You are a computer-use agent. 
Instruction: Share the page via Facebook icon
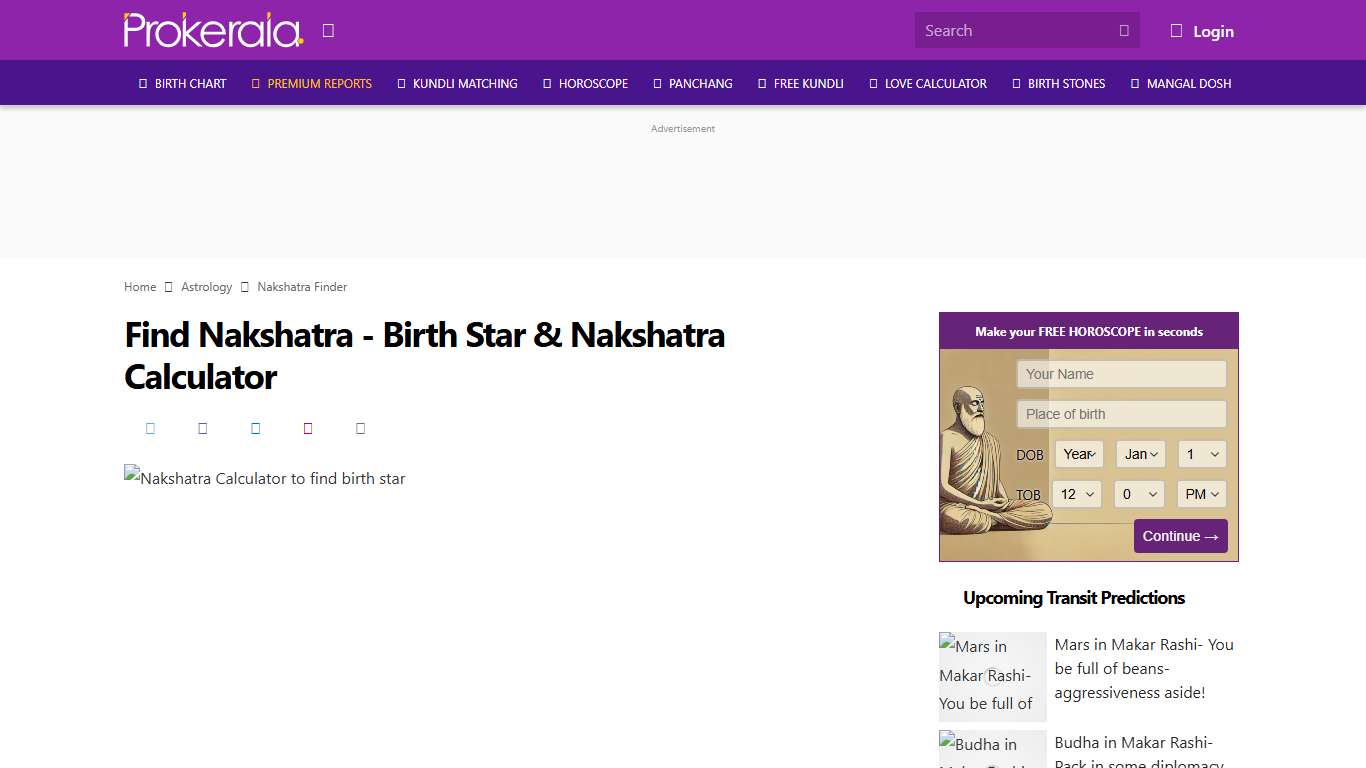pos(150,428)
